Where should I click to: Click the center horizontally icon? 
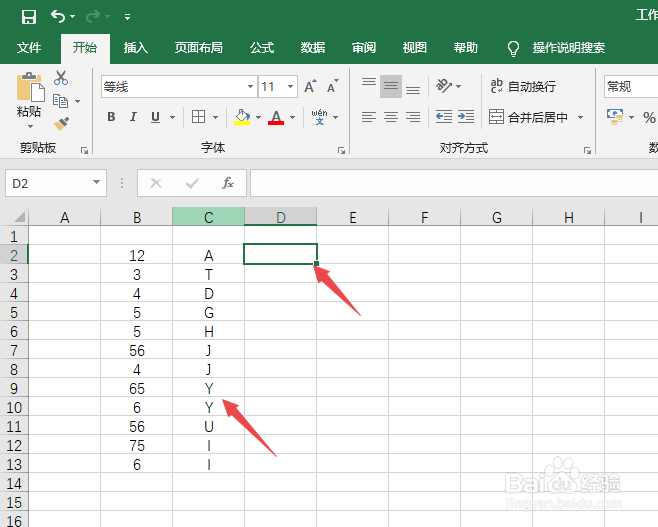[391, 117]
